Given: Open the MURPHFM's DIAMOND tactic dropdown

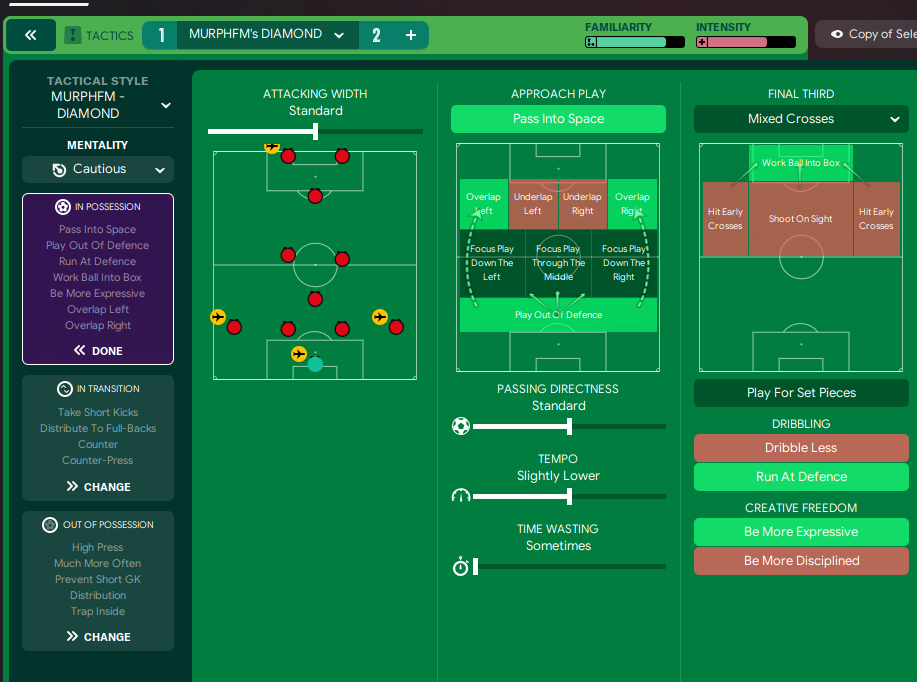Looking at the screenshot, I should point(268,35).
